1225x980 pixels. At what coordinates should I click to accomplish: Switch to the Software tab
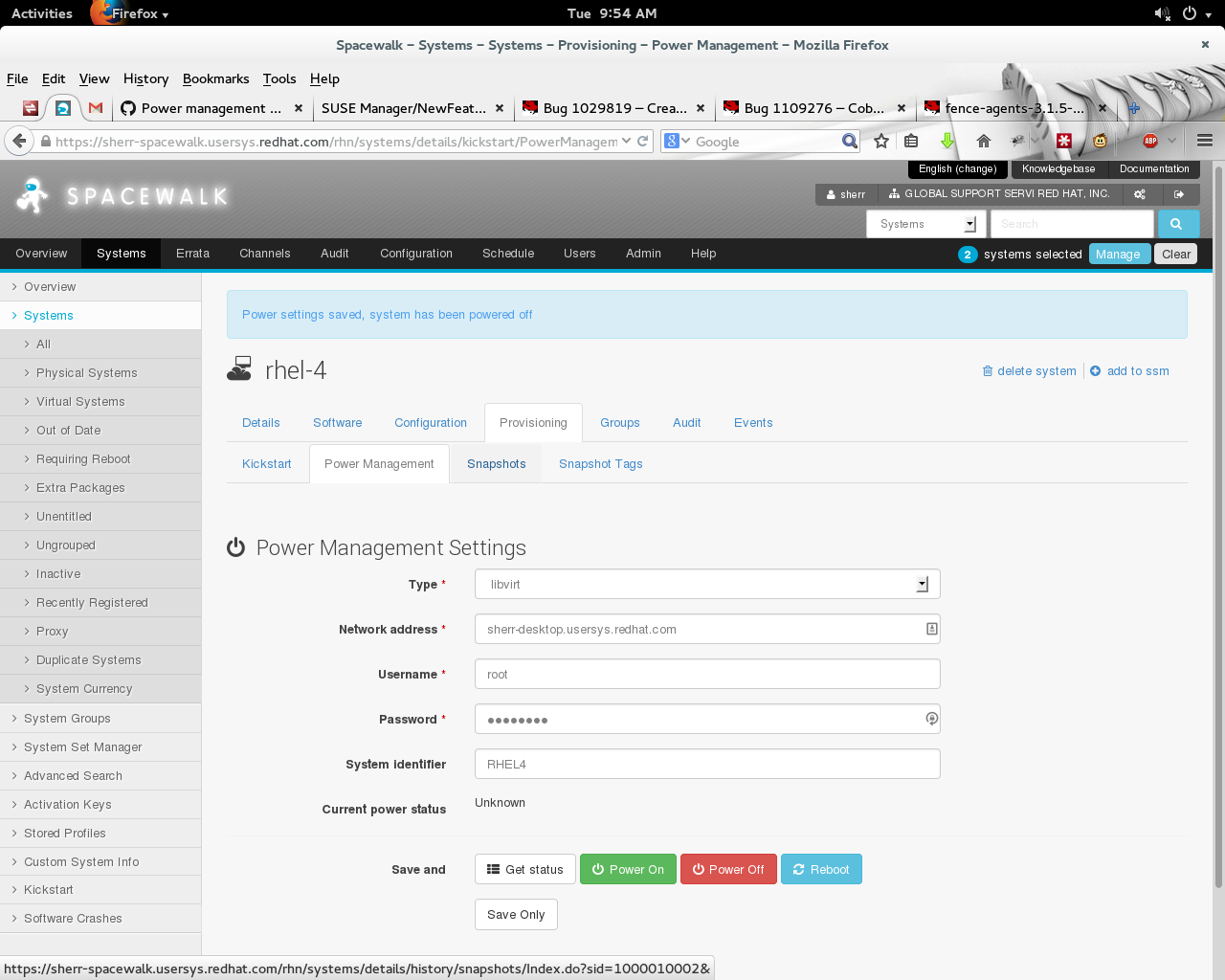[x=337, y=423]
